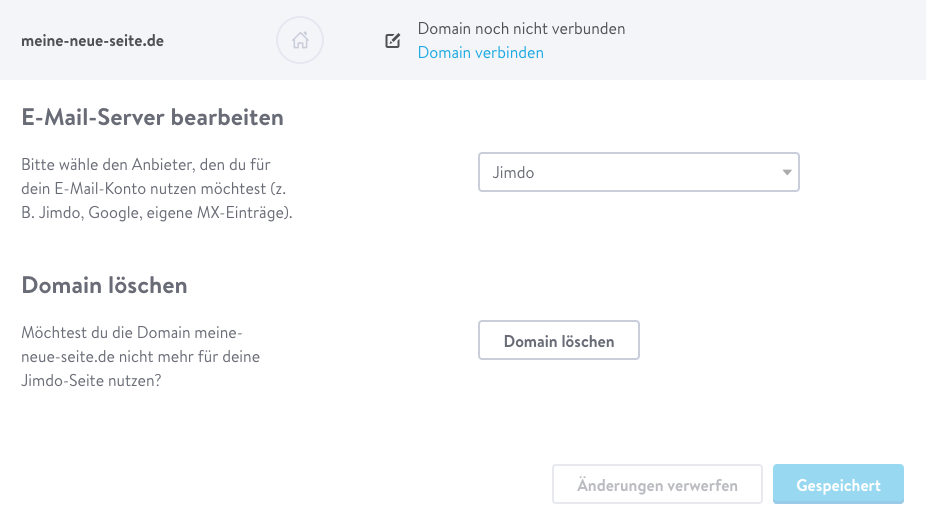The image size is (926, 524).
Task: Click the domain deletion question text
Action: [141, 356]
